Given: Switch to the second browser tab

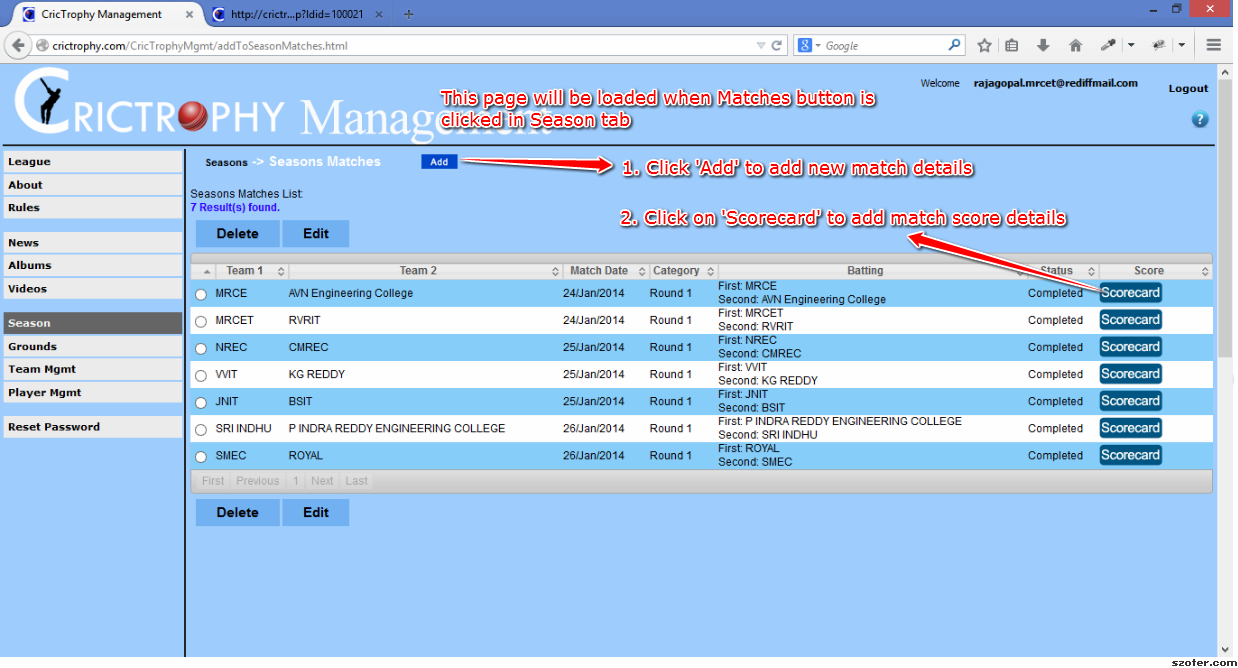Looking at the screenshot, I should (x=296, y=14).
